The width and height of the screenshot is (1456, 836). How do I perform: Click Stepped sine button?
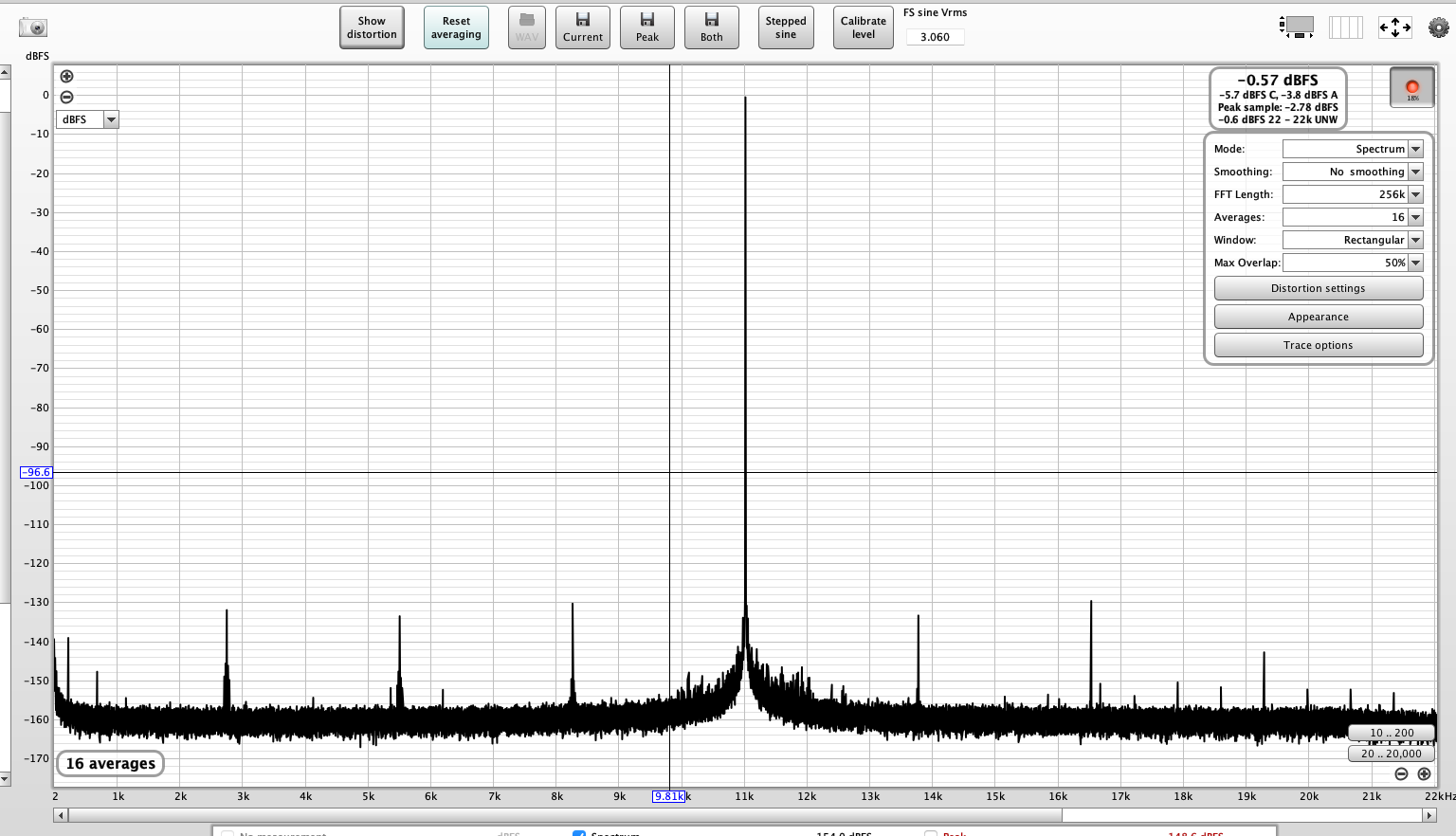(786, 27)
